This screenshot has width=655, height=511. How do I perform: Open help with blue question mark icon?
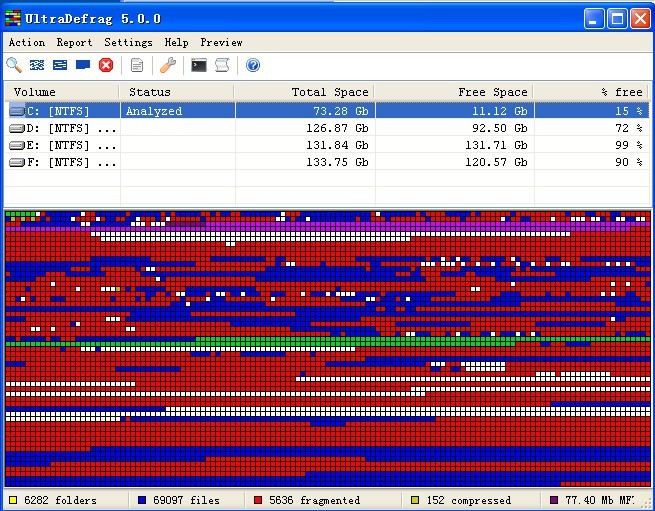tap(253, 65)
